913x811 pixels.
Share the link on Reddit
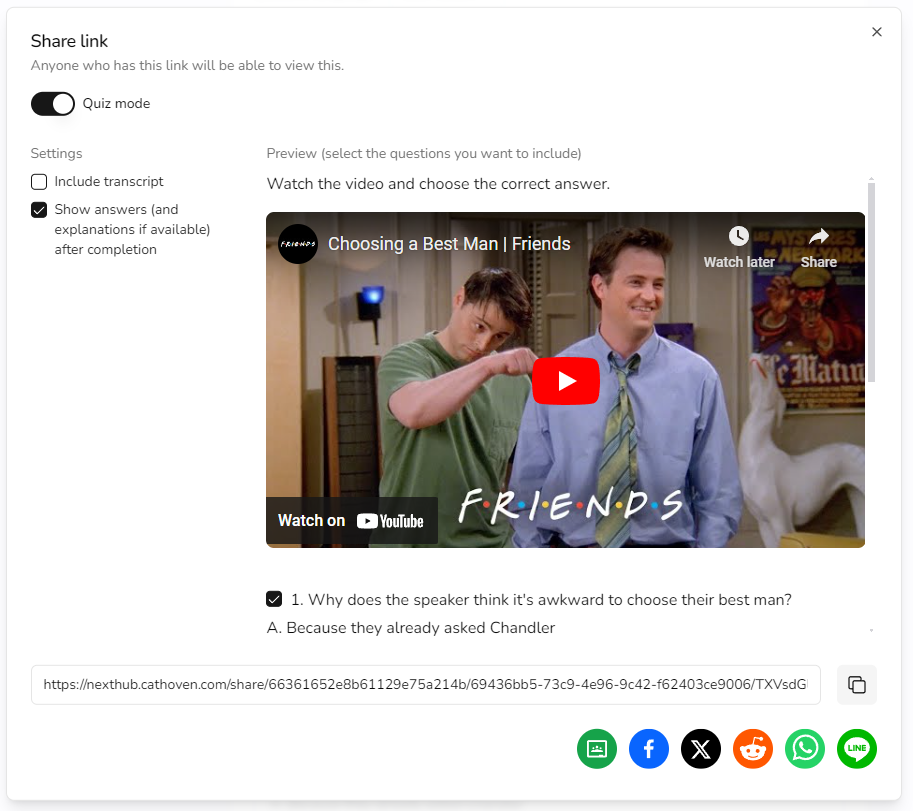pos(753,749)
